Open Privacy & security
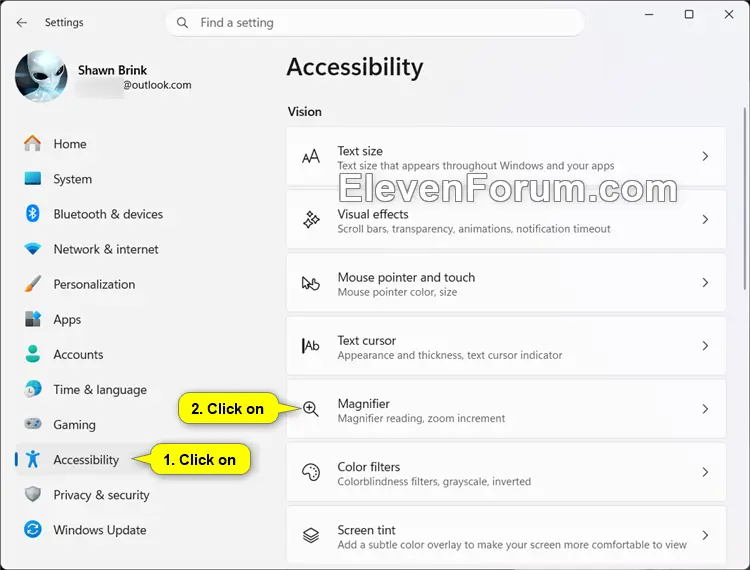The width and height of the screenshot is (750, 570). [137, 494]
